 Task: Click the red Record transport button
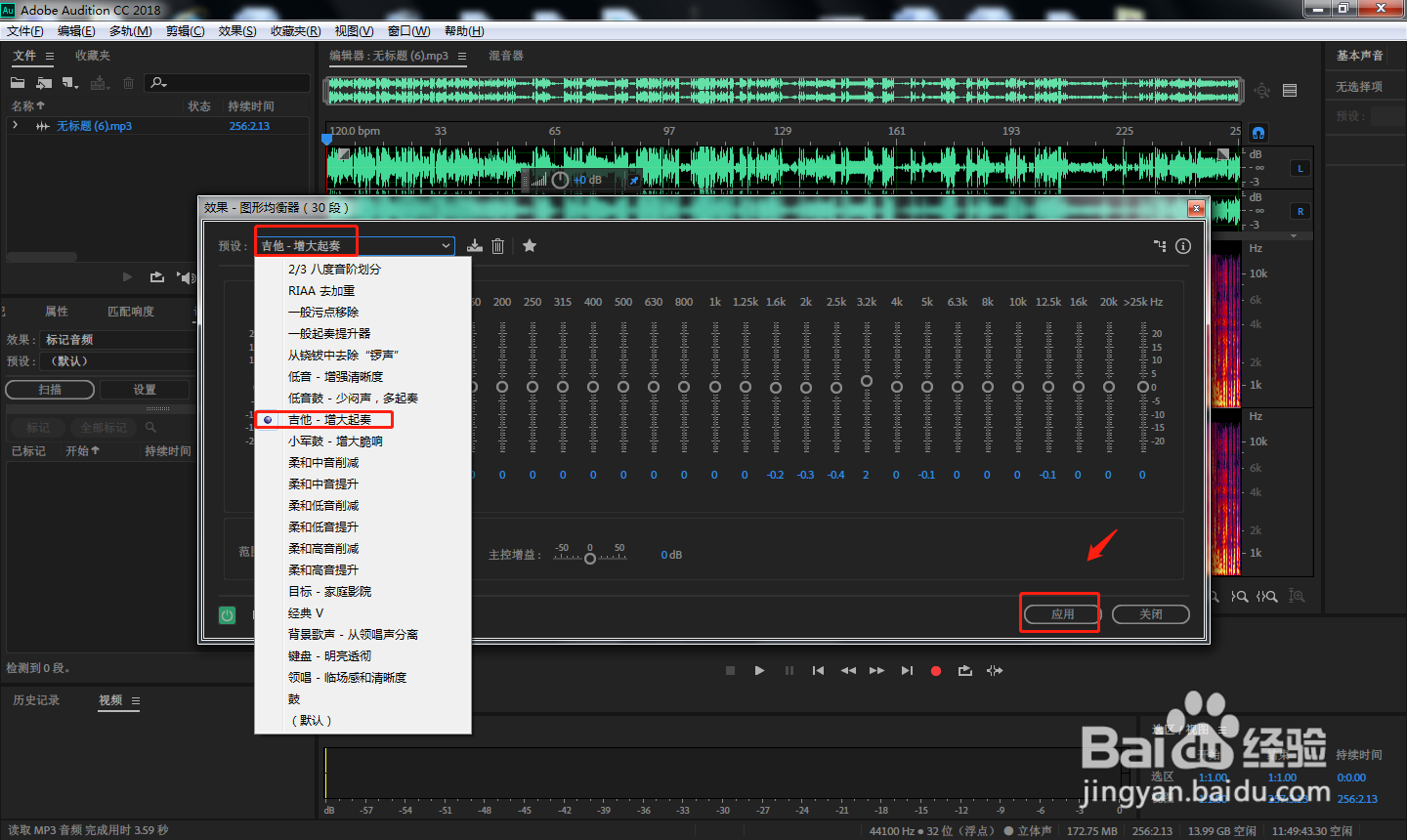point(936,671)
